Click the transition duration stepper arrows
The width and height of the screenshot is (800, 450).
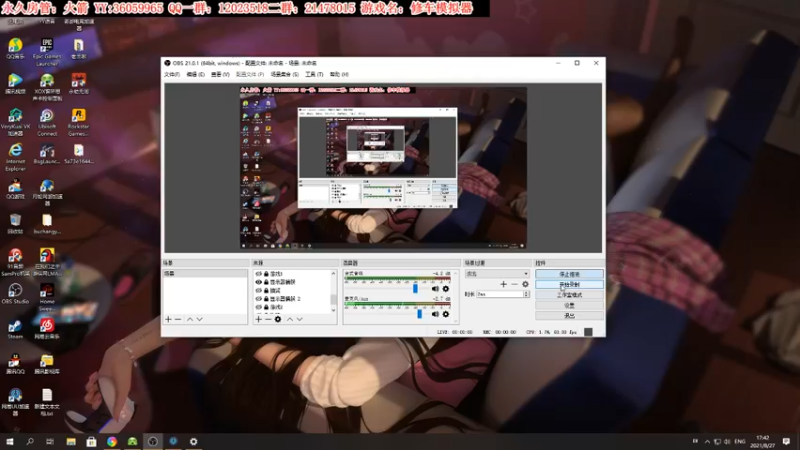526,294
